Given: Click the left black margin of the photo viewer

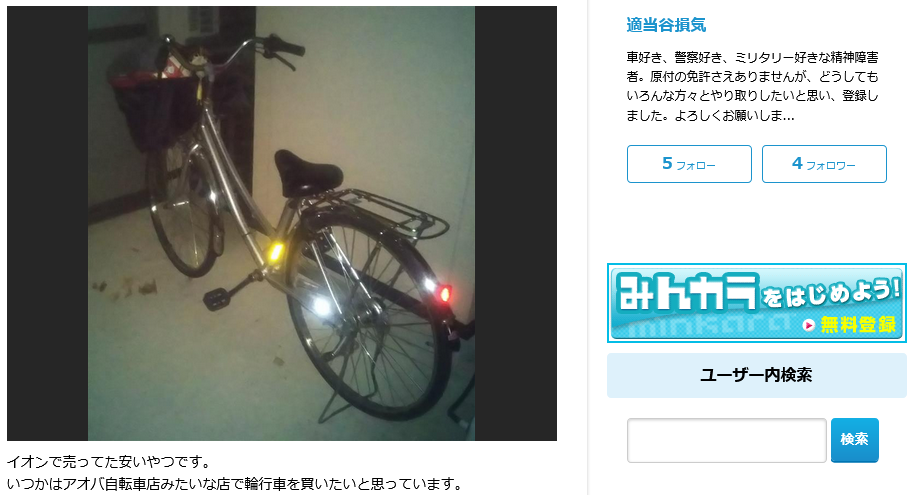Looking at the screenshot, I should coord(47,223).
